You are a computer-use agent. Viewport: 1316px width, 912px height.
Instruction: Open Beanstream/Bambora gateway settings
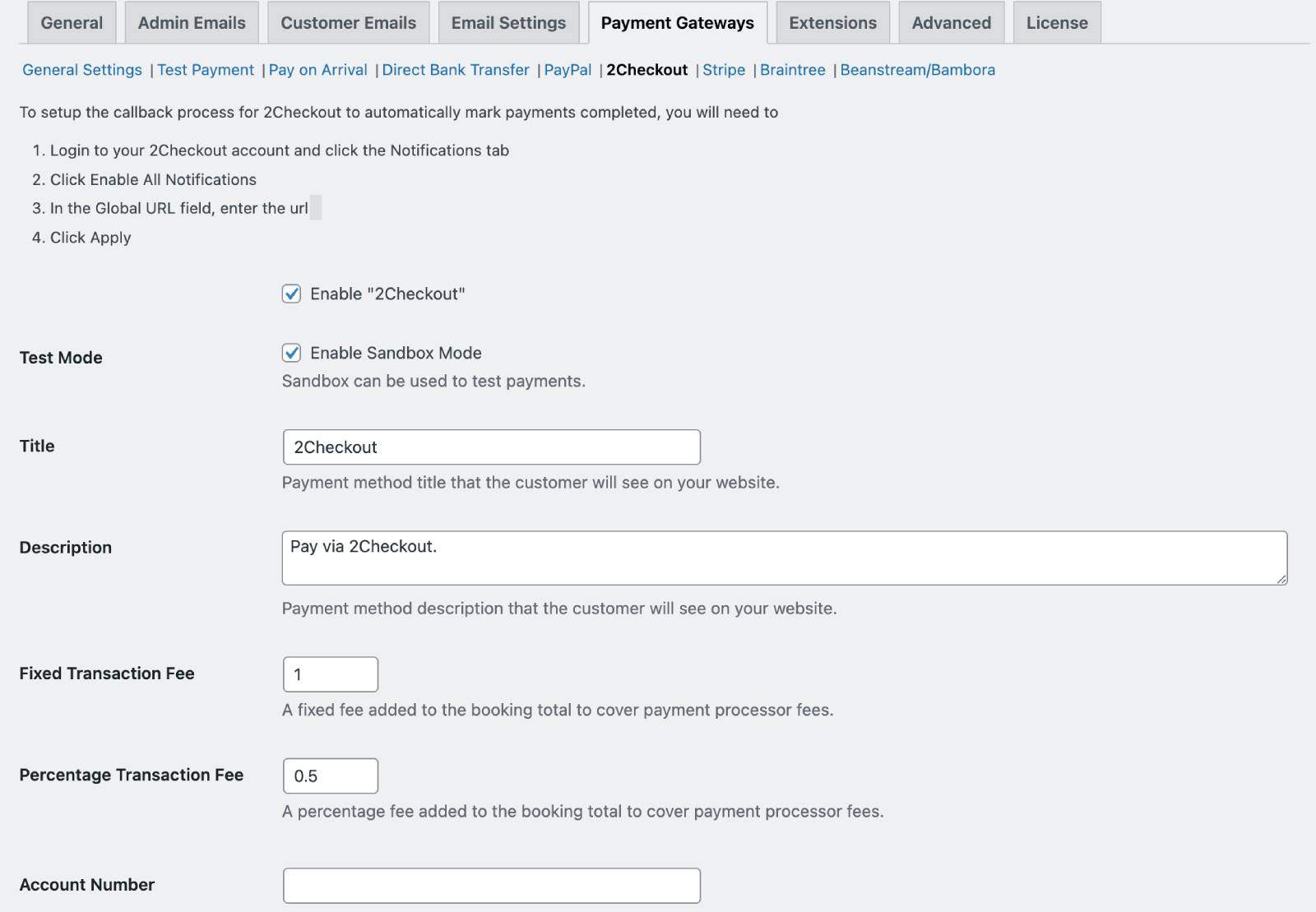(917, 70)
